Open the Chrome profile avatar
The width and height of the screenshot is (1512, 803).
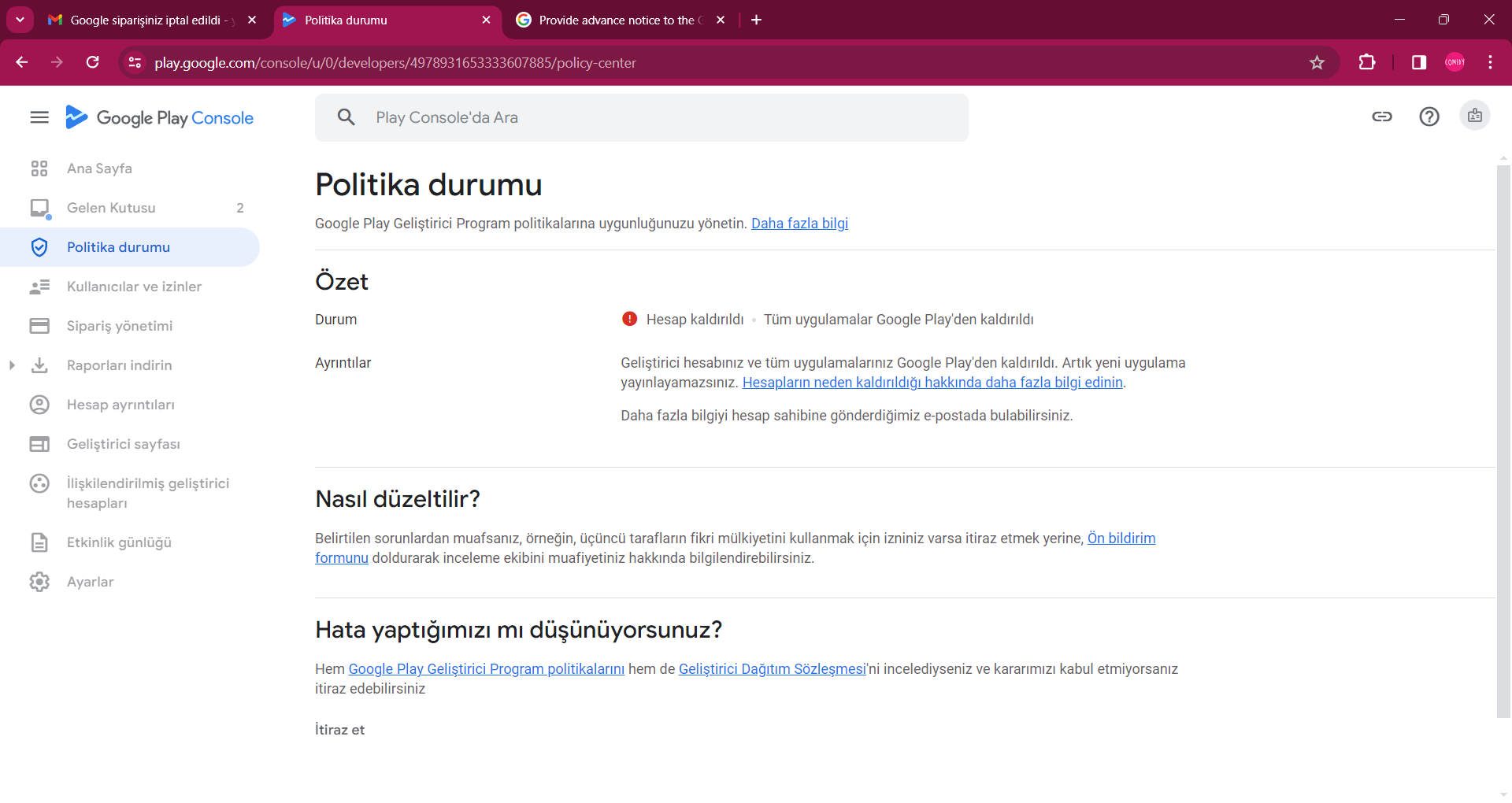(1455, 62)
